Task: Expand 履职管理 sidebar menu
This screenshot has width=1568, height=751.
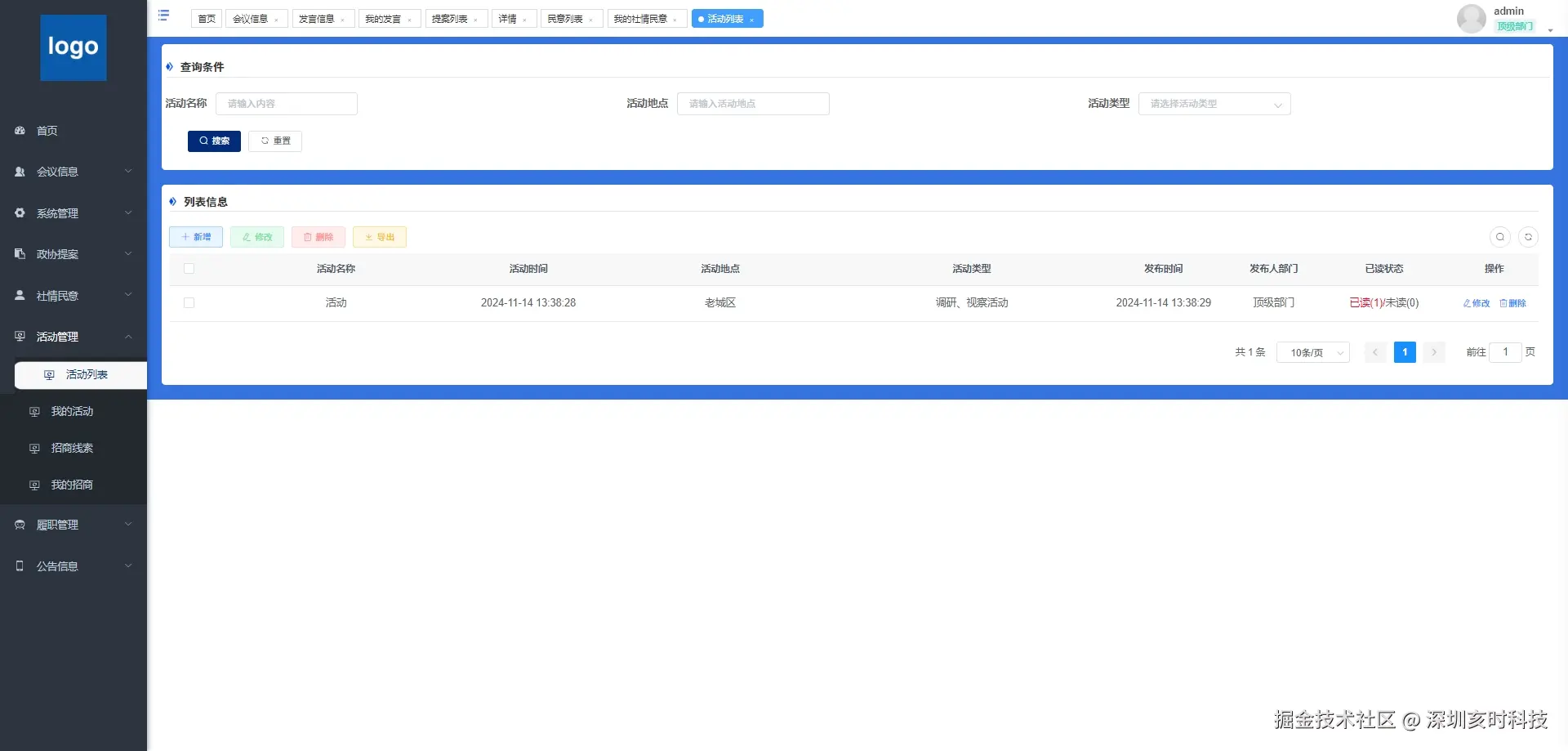Action: pos(73,525)
